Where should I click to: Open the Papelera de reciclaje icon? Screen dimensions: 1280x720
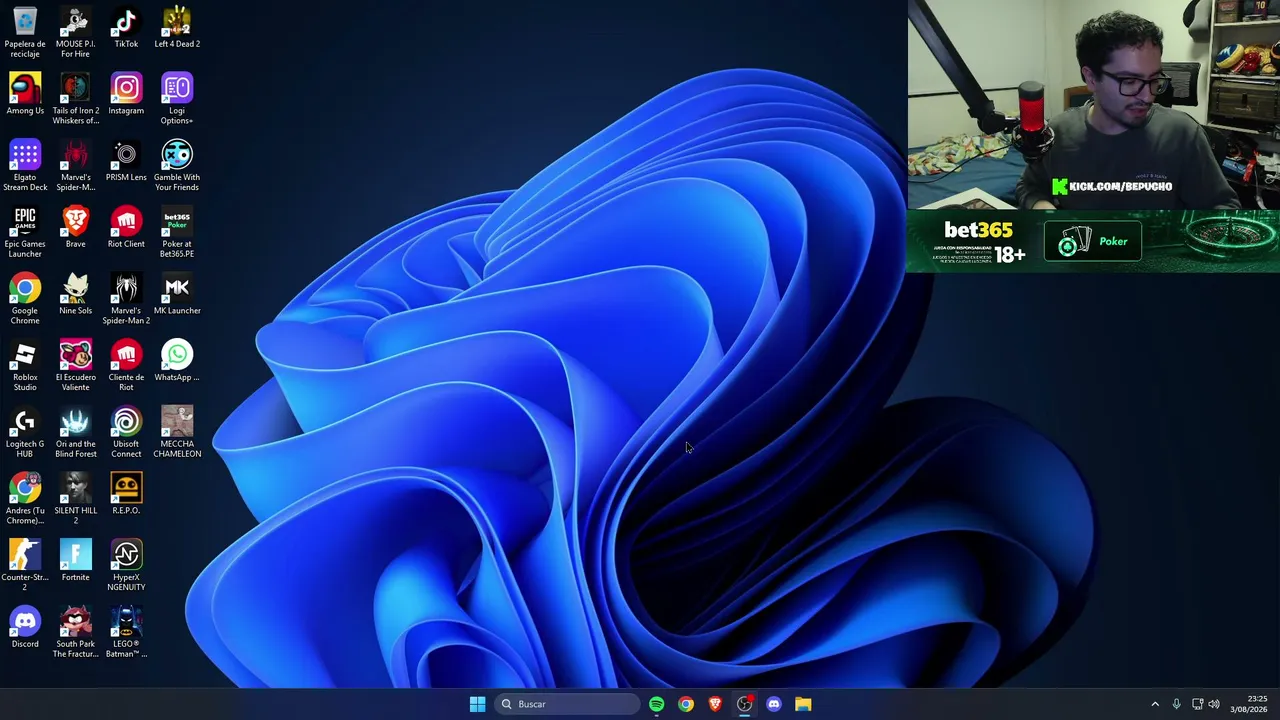tap(25, 31)
